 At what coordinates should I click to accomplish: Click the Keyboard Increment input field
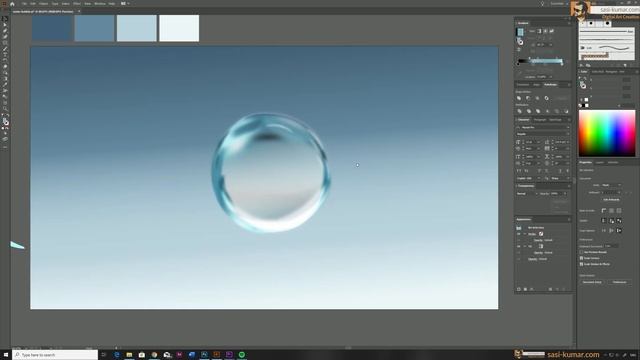[611, 246]
